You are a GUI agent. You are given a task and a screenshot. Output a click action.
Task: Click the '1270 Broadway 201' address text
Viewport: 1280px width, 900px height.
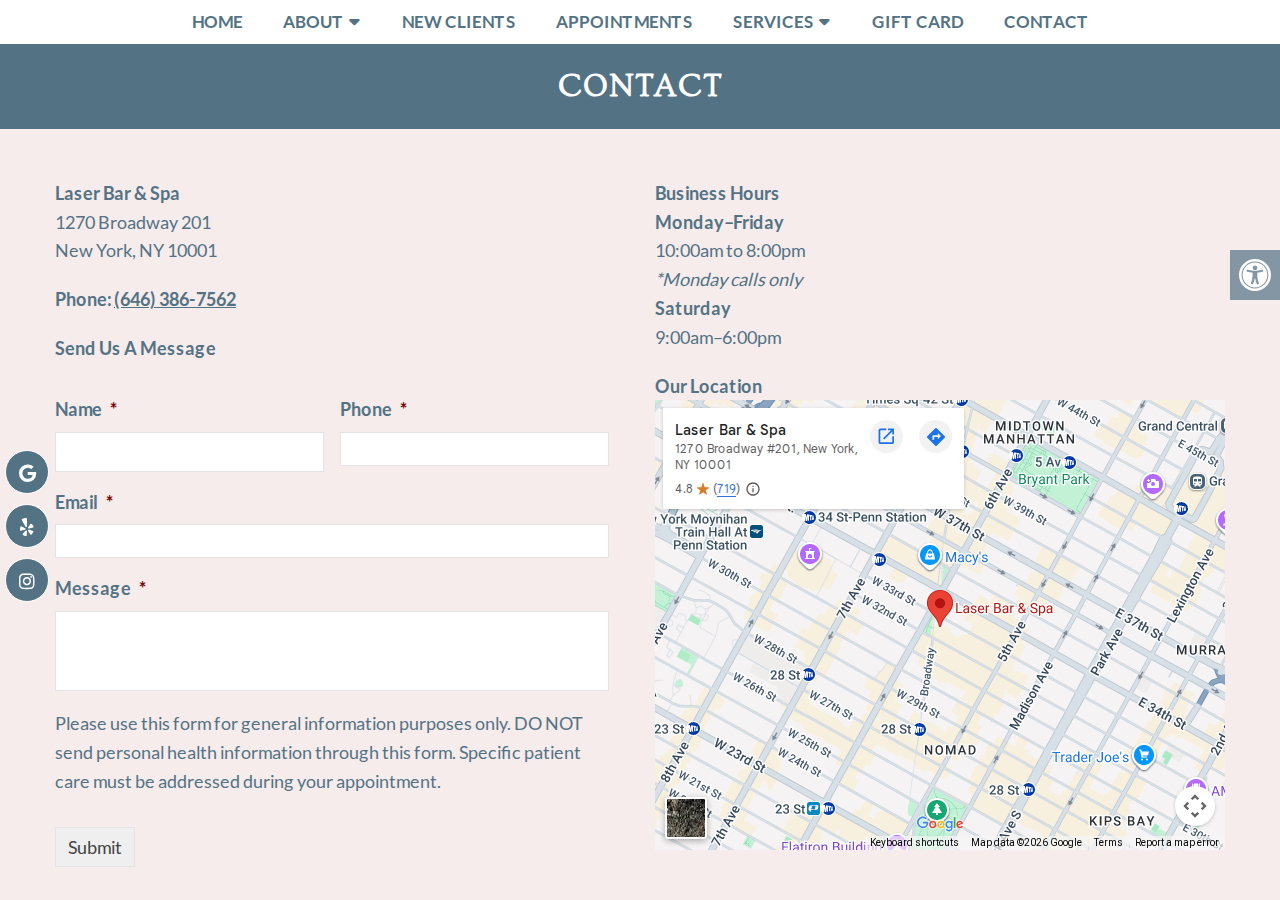click(133, 222)
